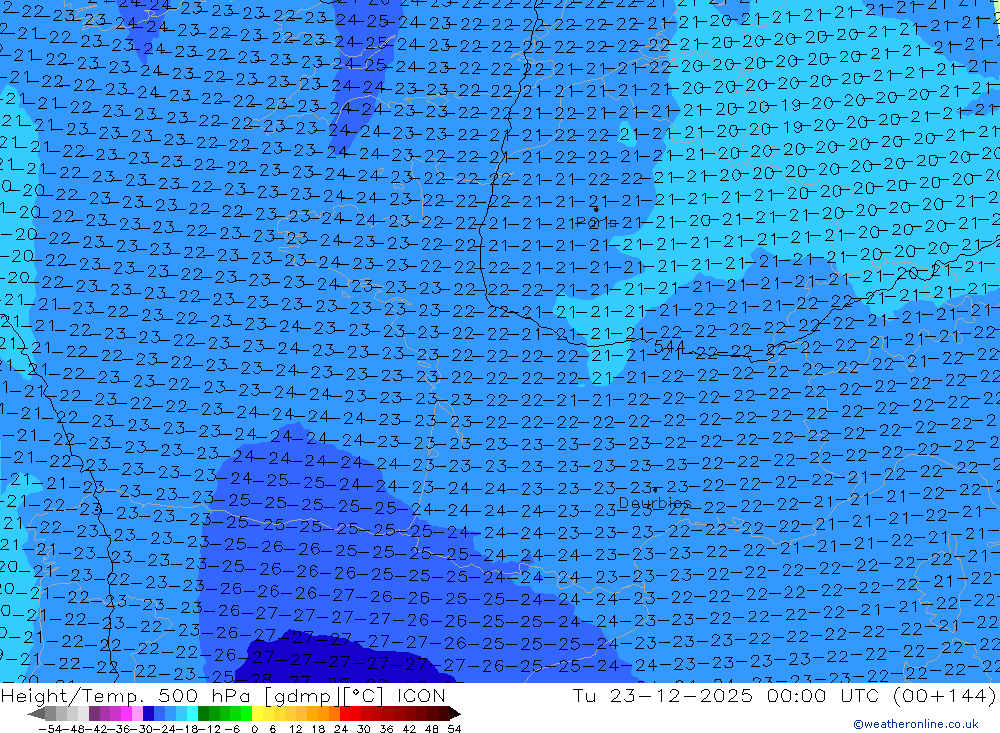Click the gray left arrow of the color scale
Screen dimensions: 1000x733
click(36, 713)
